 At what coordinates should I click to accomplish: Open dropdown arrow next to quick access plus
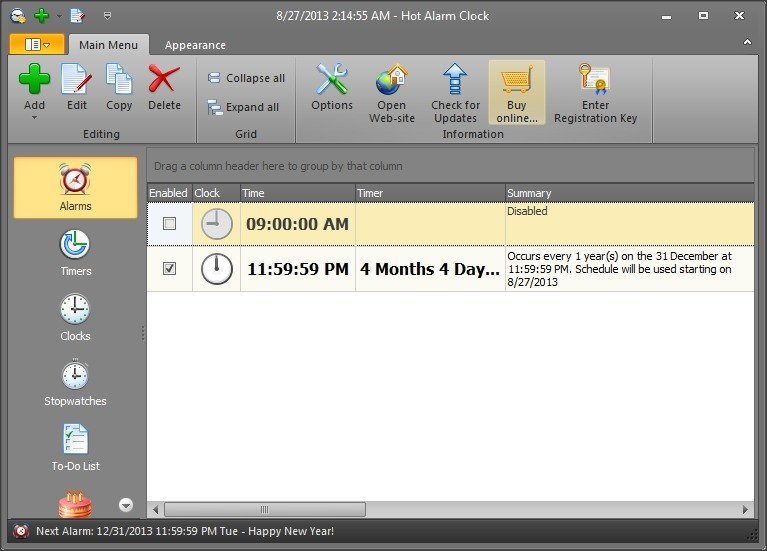click(x=59, y=16)
